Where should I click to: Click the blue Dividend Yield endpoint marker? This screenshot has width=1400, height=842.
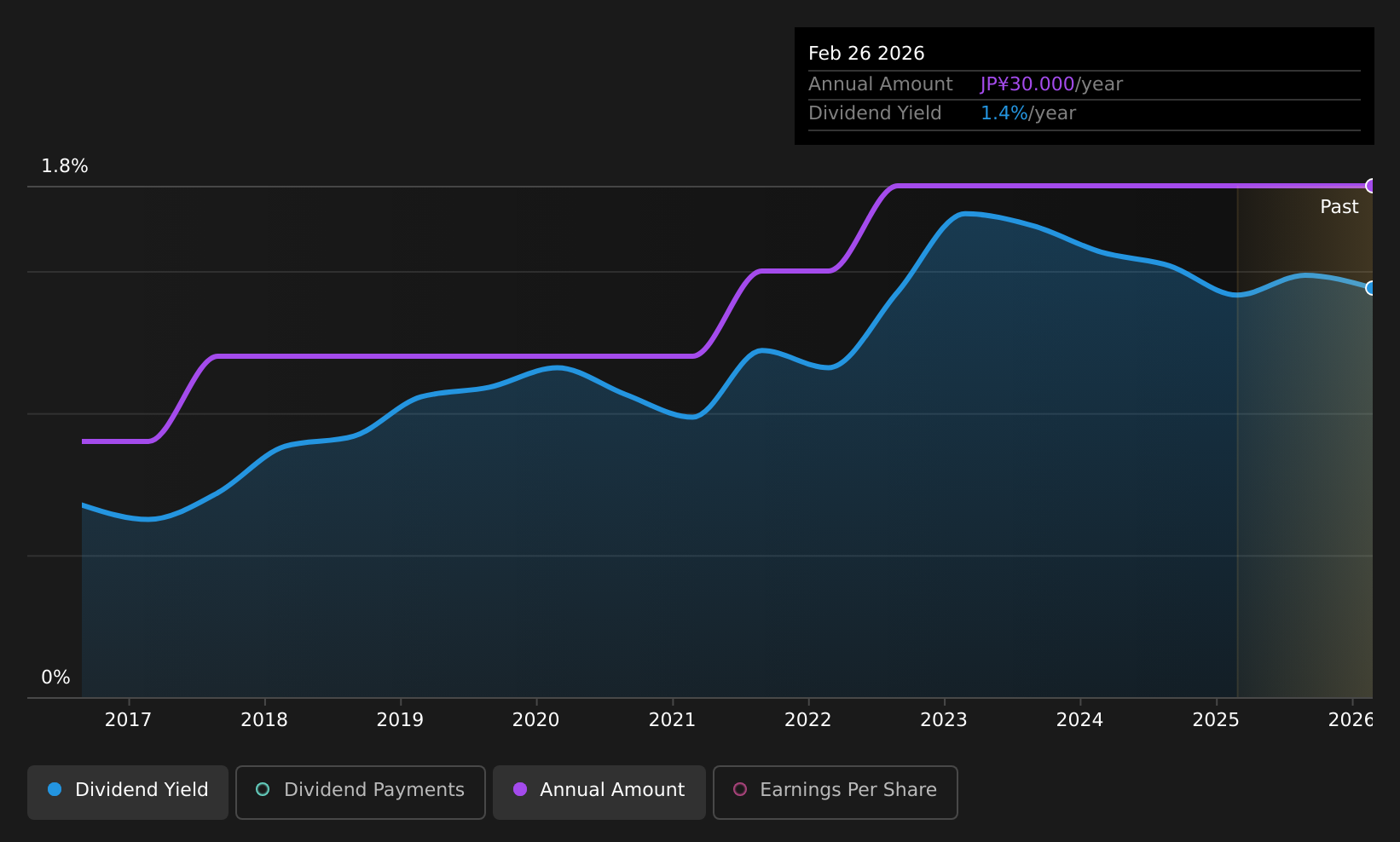[x=1371, y=288]
